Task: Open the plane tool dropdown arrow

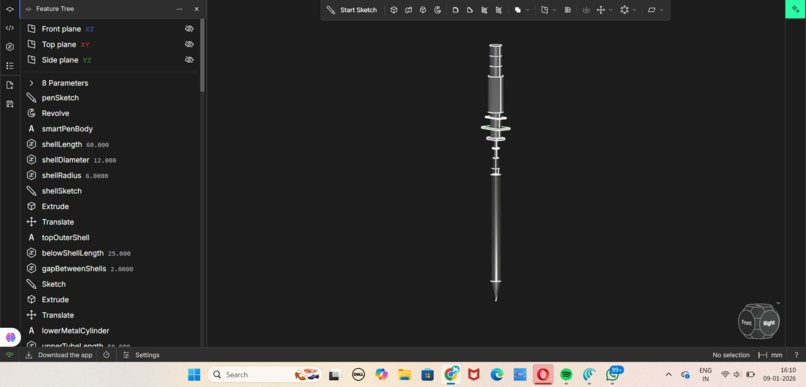Action: point(554,10)
